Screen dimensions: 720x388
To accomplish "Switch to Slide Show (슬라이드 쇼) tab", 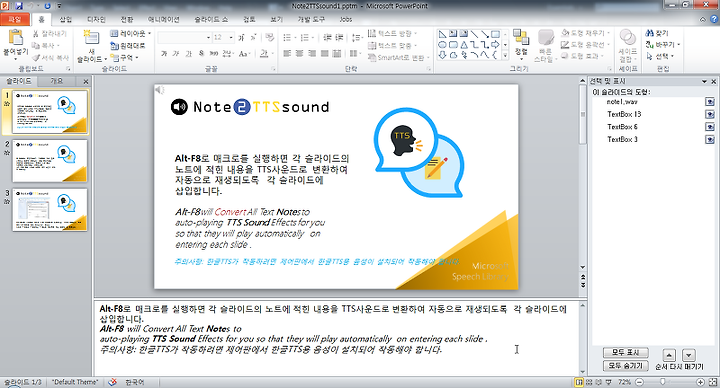I will (211, 19).
